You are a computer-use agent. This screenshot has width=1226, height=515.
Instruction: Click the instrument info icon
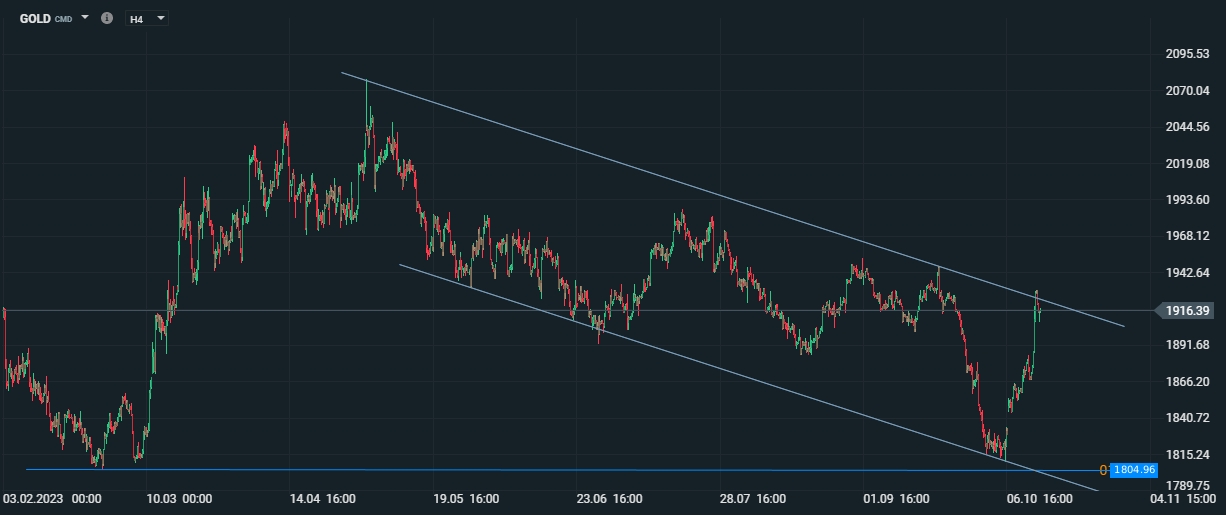click(x=107, y=18)
